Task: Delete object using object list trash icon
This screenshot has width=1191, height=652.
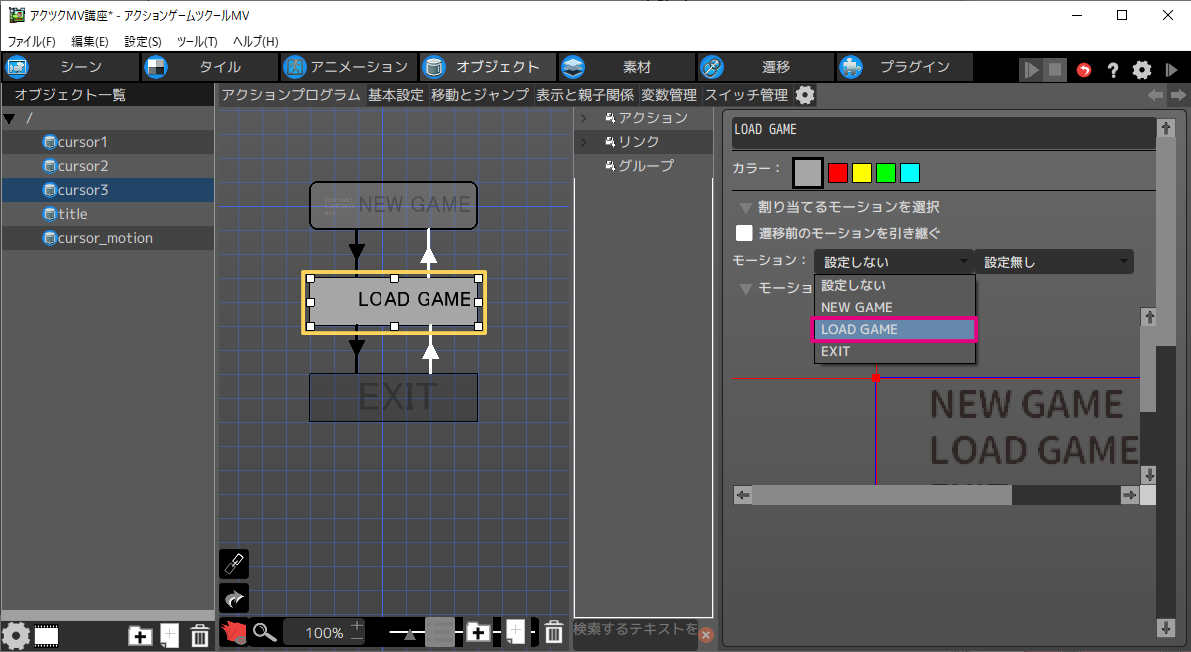Action: (x=199, y=635)
